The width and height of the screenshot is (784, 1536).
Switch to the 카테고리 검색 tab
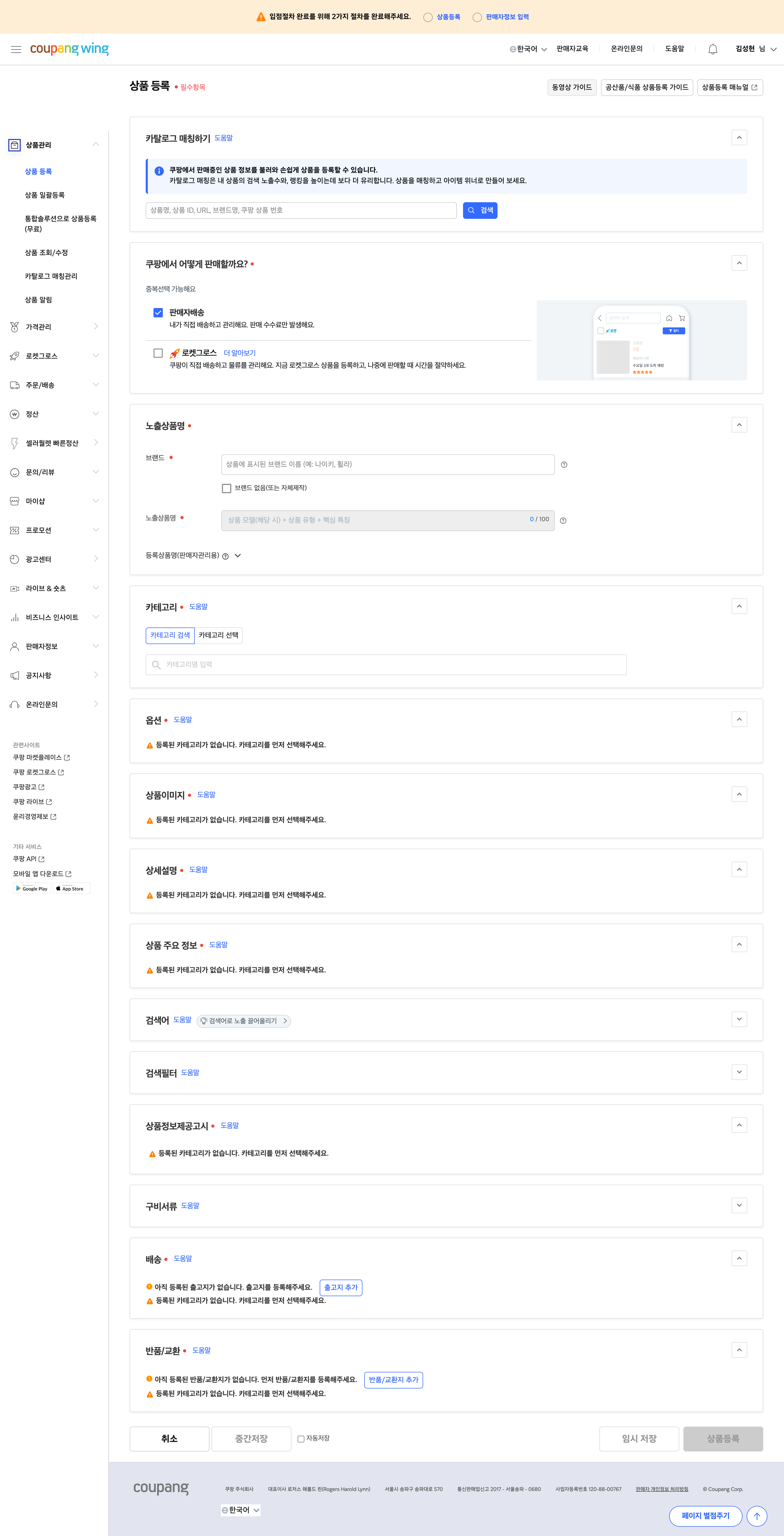pos(170,635)
